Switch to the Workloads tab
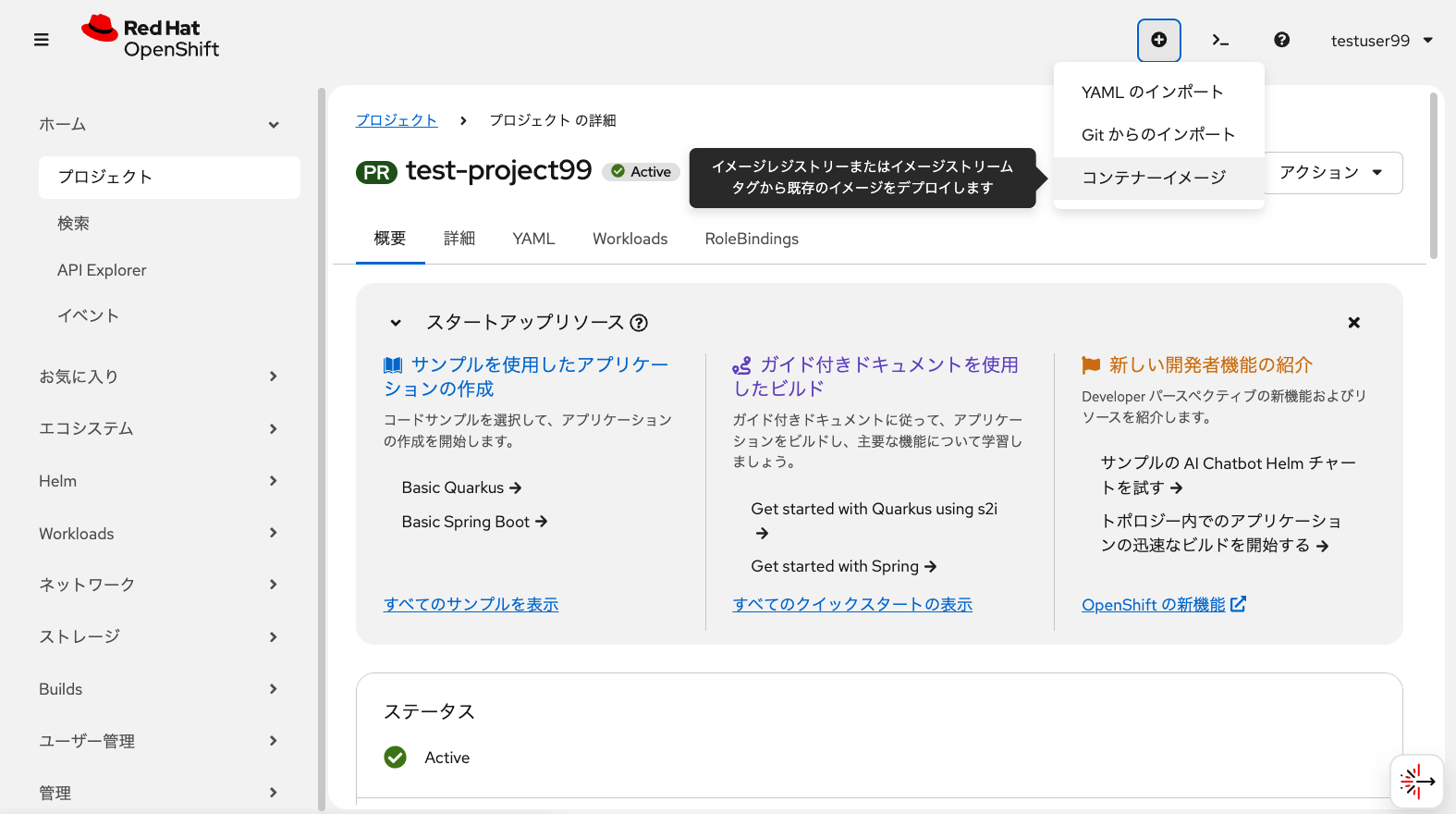 630,239
